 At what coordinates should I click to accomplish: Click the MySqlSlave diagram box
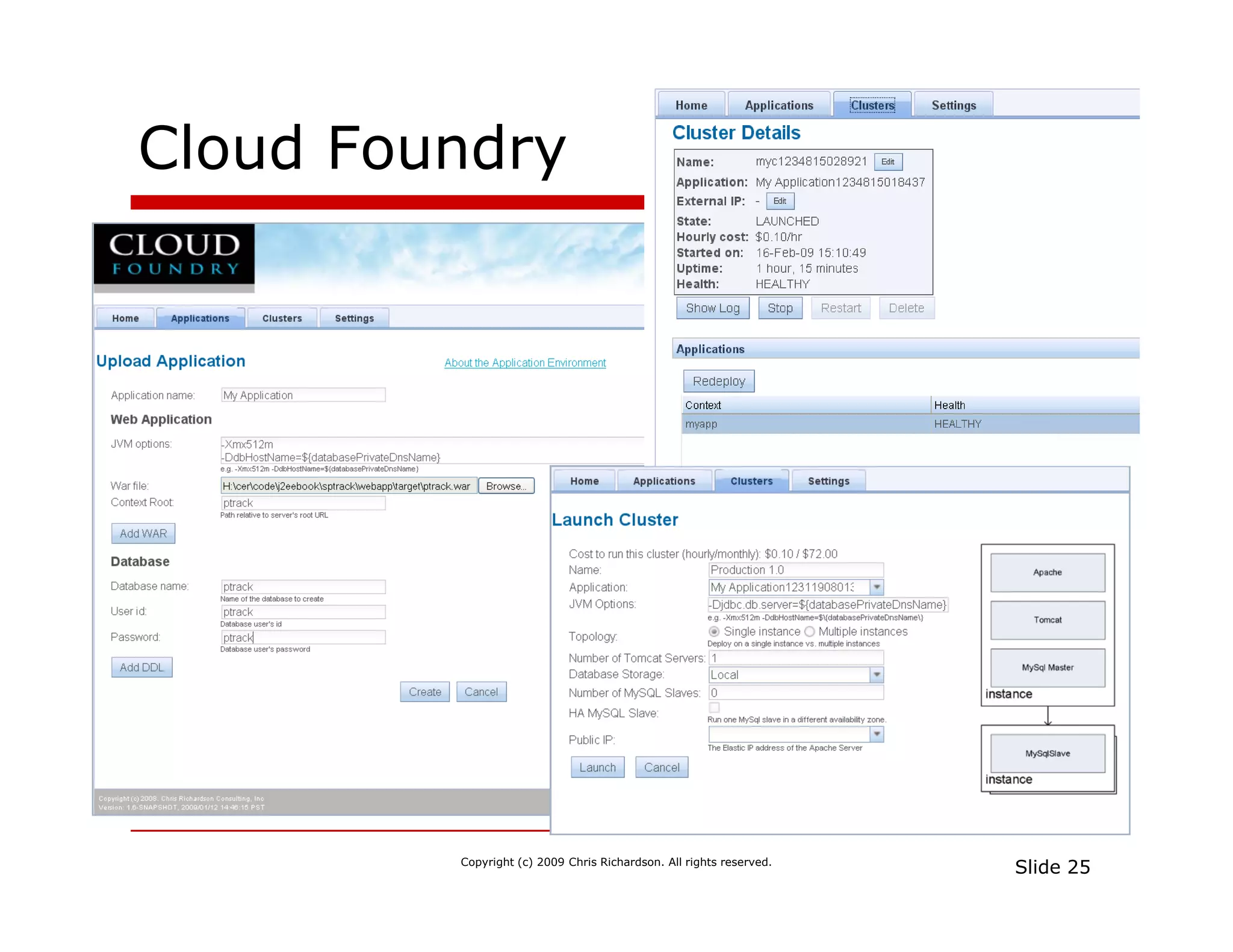pos(1048,753)
